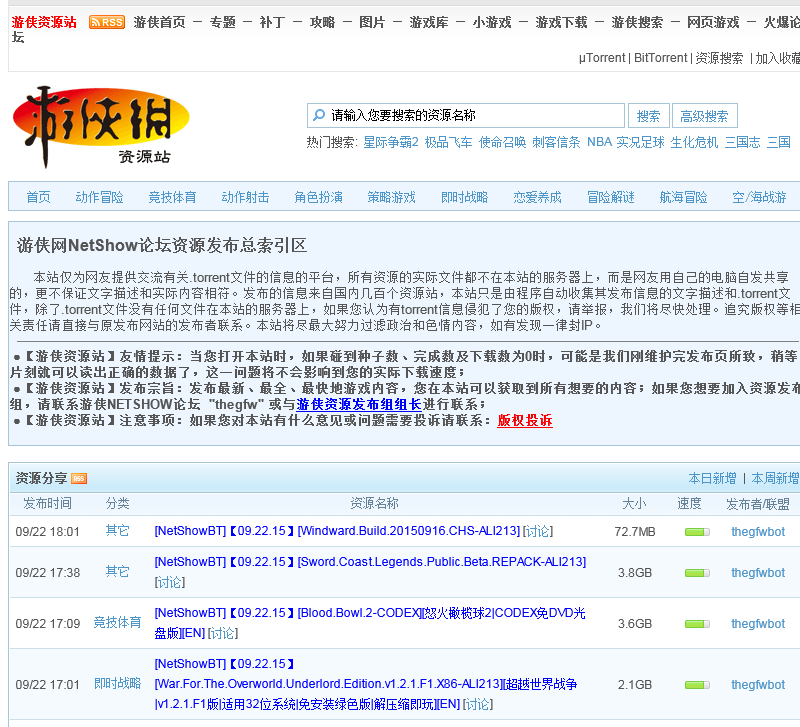This screenshot has height=727, width=800.
Task: Open 即时战略 category in War.For.The.Overworld row
Action: coord(117,684)
